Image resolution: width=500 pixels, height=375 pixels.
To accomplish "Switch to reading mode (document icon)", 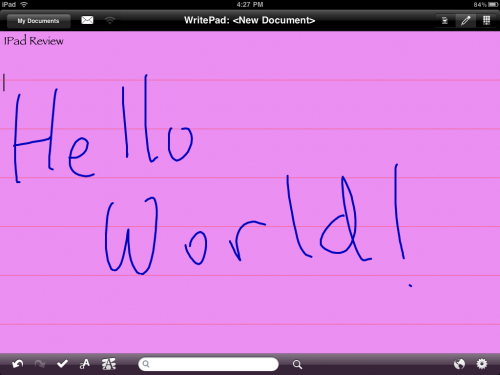I will coord(445,21).
